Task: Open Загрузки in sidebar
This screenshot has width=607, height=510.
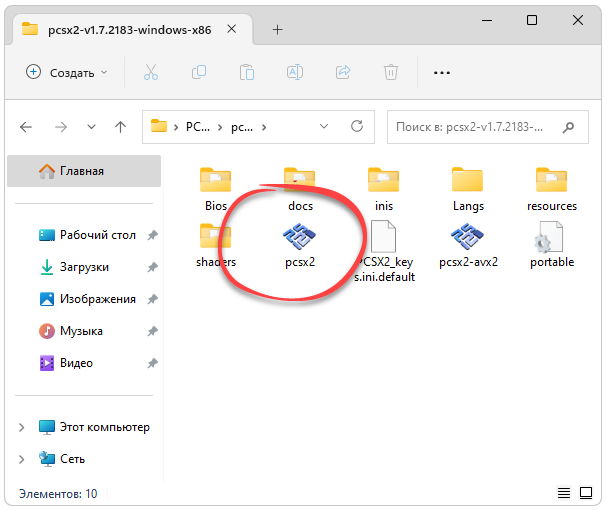Action: pos(75,267)
